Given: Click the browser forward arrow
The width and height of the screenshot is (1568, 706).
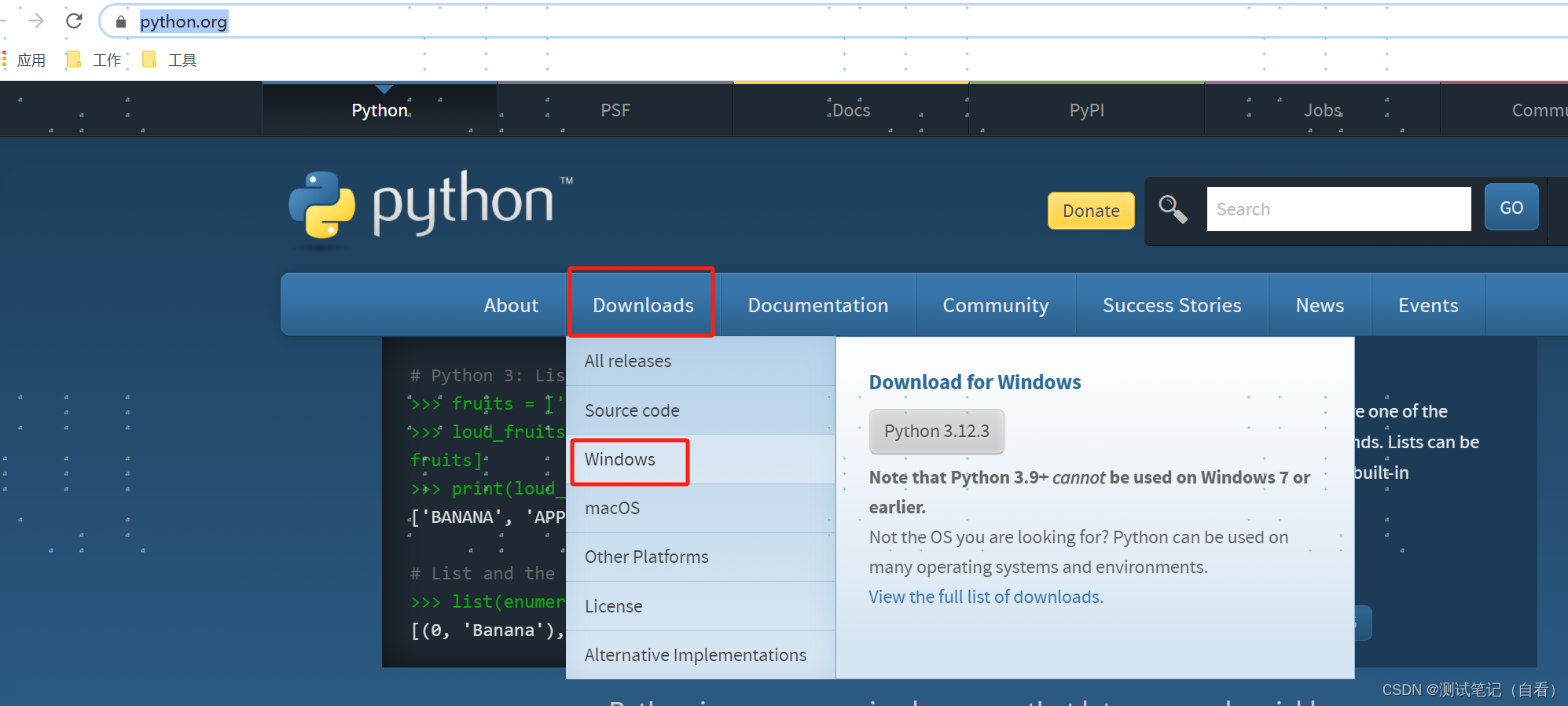Looking at the screenshot, I should click(36, 20).
